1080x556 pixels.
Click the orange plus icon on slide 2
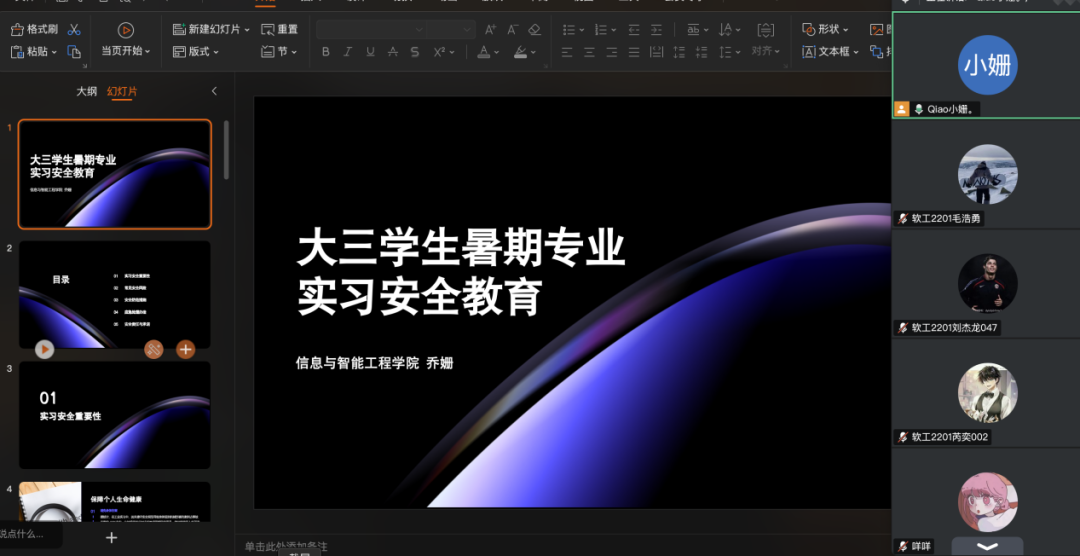185,349
